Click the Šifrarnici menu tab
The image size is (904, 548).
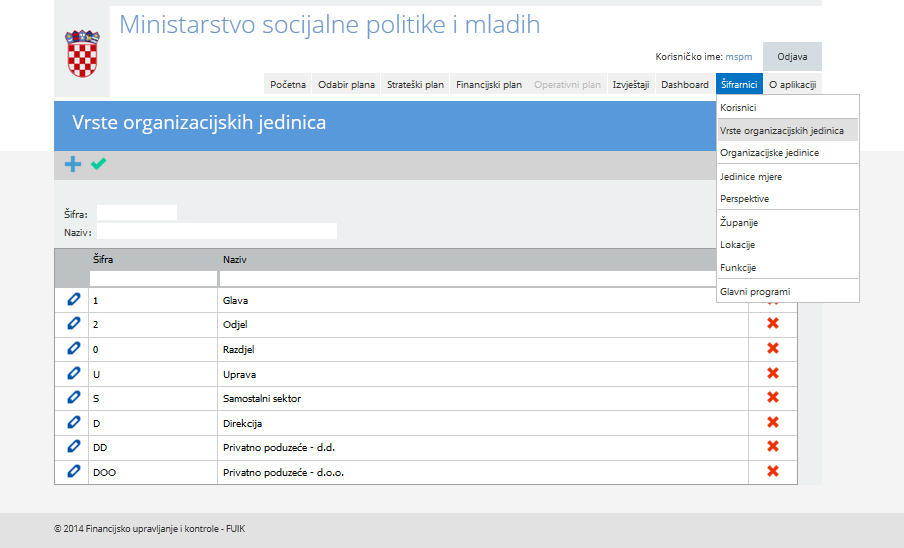click(x=739, y=84)
